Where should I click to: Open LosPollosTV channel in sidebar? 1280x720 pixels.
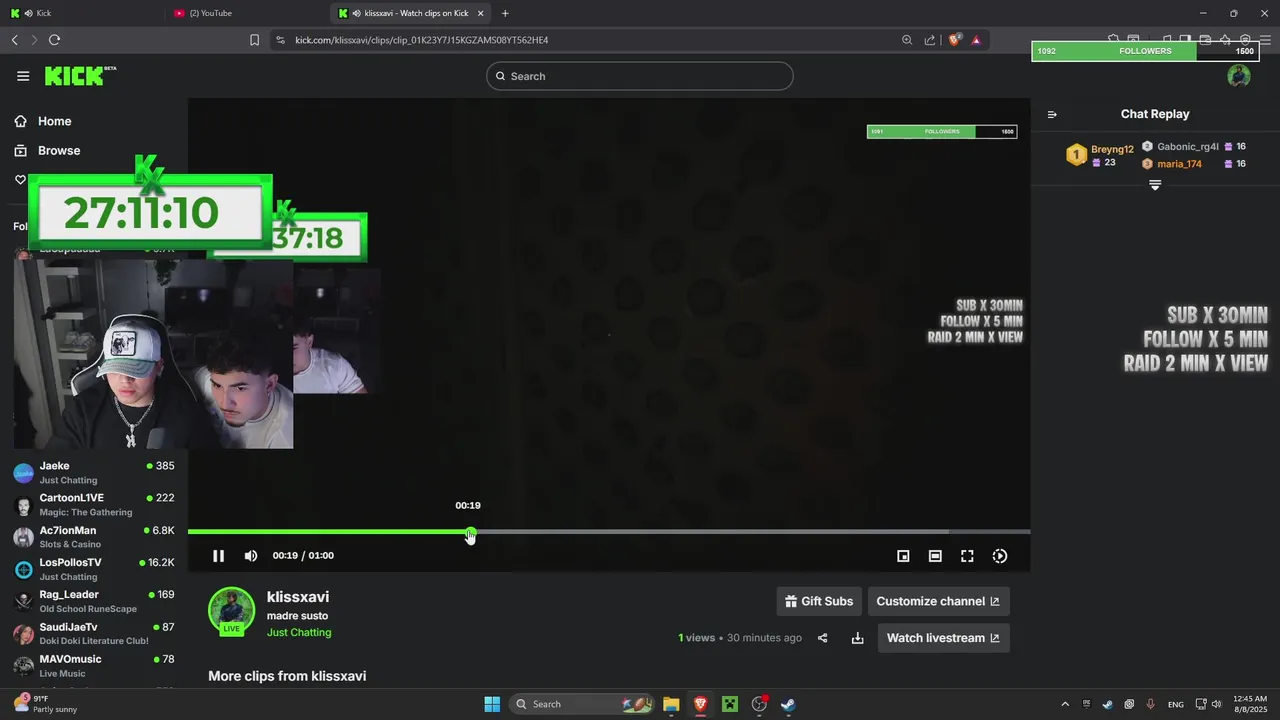[x=93, y=569]
